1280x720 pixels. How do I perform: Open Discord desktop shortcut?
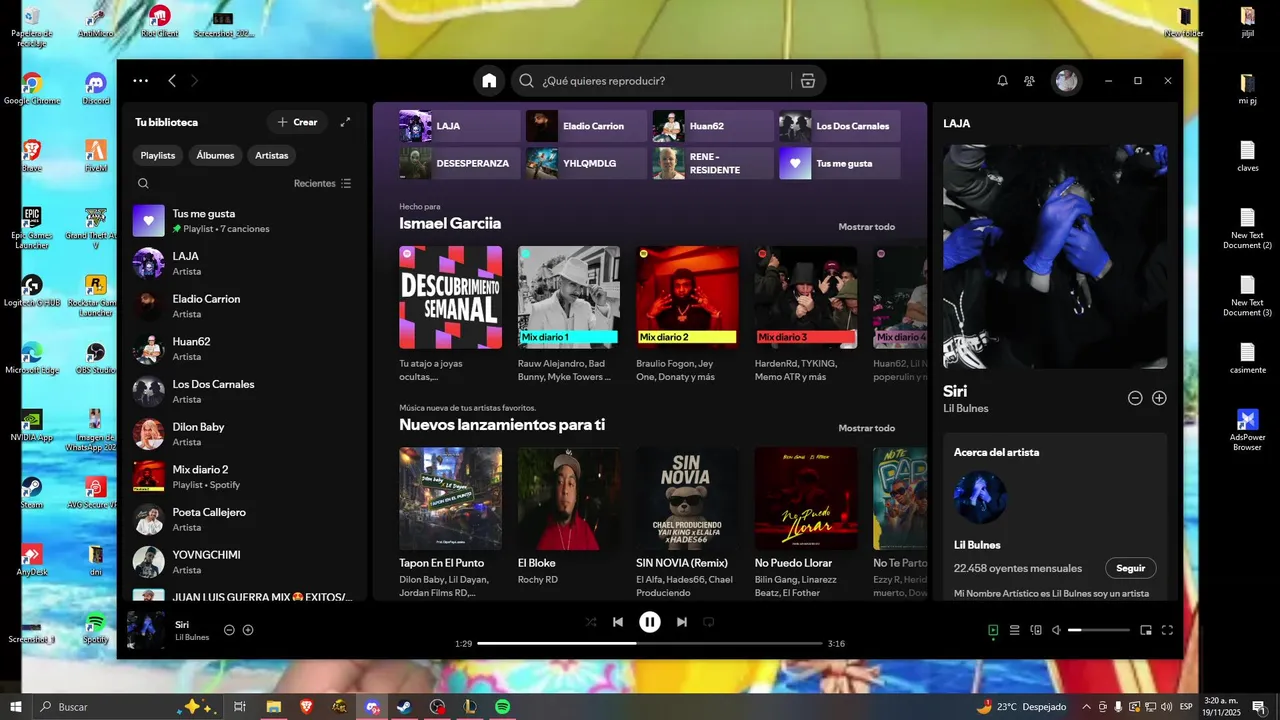[96, 88]
